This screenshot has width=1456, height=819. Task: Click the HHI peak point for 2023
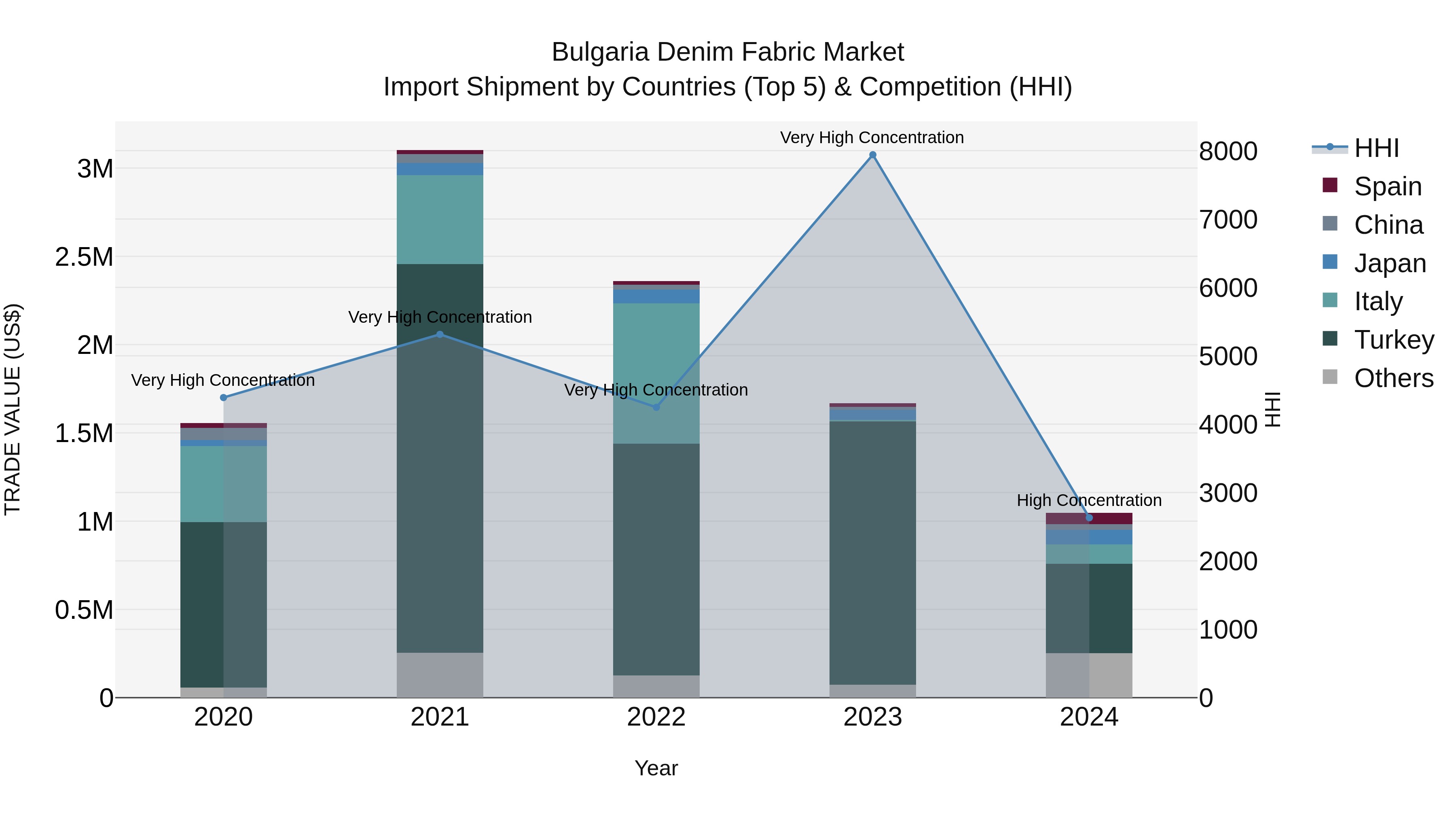tap(873, 154)
